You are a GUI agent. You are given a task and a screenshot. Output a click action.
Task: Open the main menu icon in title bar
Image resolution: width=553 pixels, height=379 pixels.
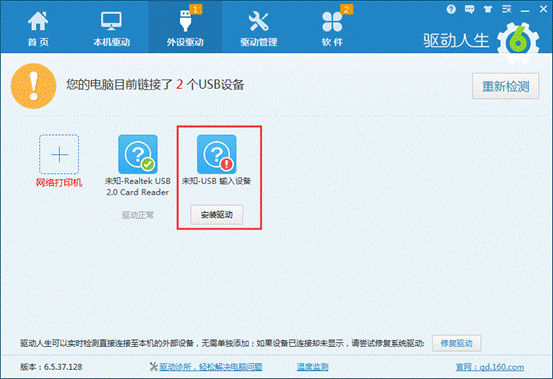pos(506,9)
